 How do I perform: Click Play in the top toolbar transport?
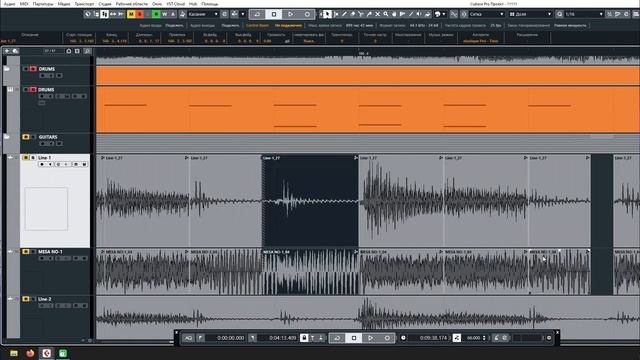click(x=291, y=14)
